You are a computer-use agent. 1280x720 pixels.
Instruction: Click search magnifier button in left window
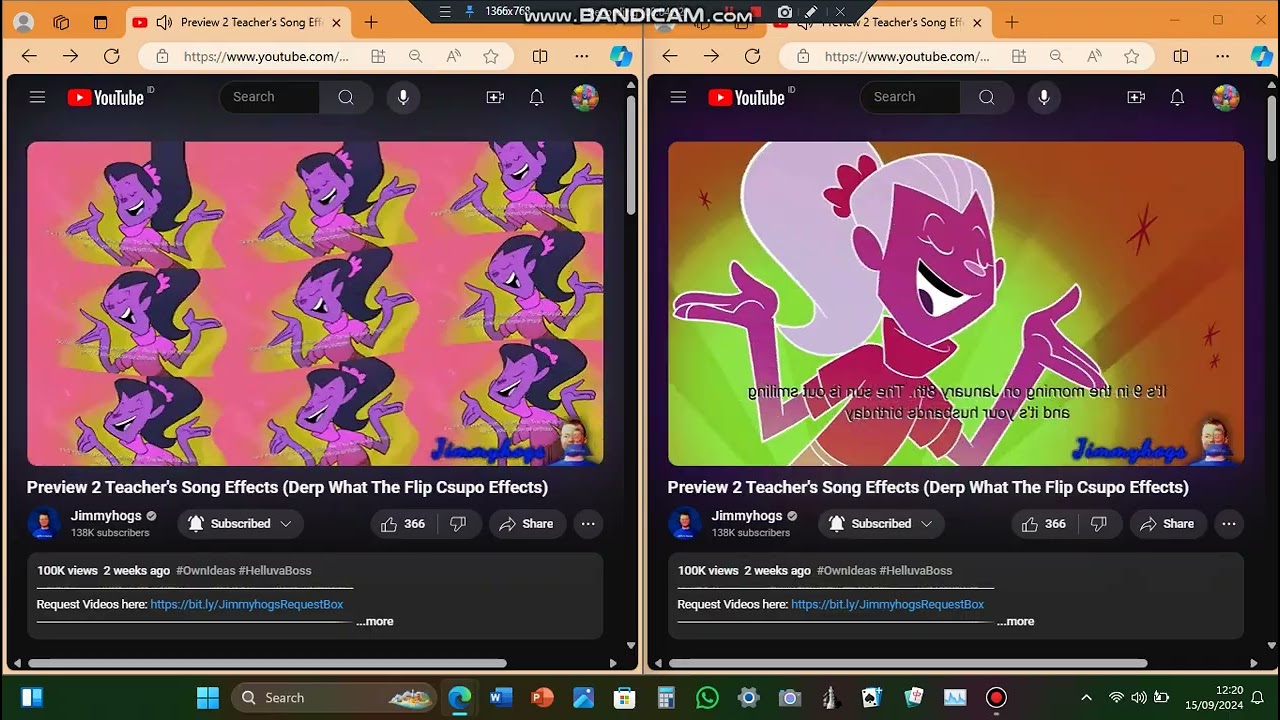click(346, 97)
